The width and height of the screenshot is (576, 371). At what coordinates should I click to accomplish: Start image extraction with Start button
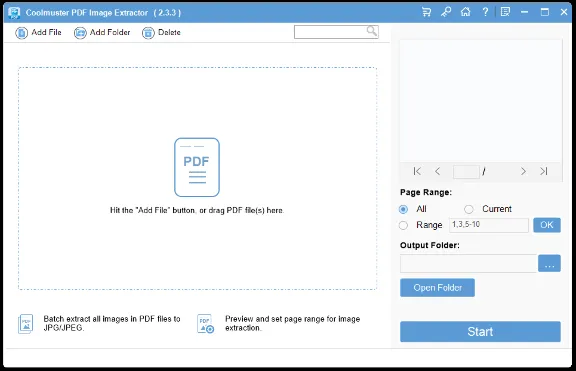tap(480, 332)
